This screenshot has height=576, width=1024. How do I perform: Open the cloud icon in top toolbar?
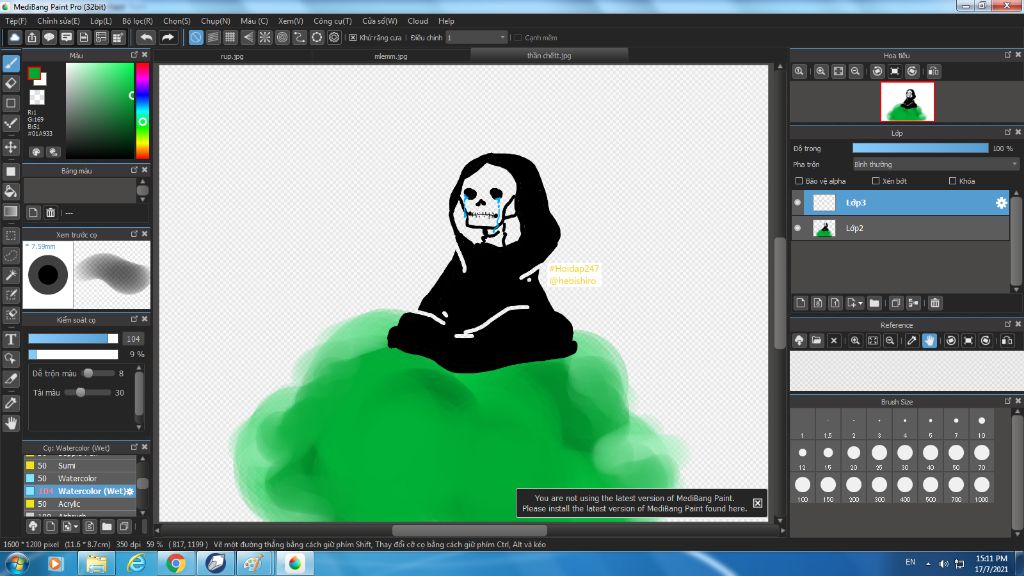click(14, 37)
